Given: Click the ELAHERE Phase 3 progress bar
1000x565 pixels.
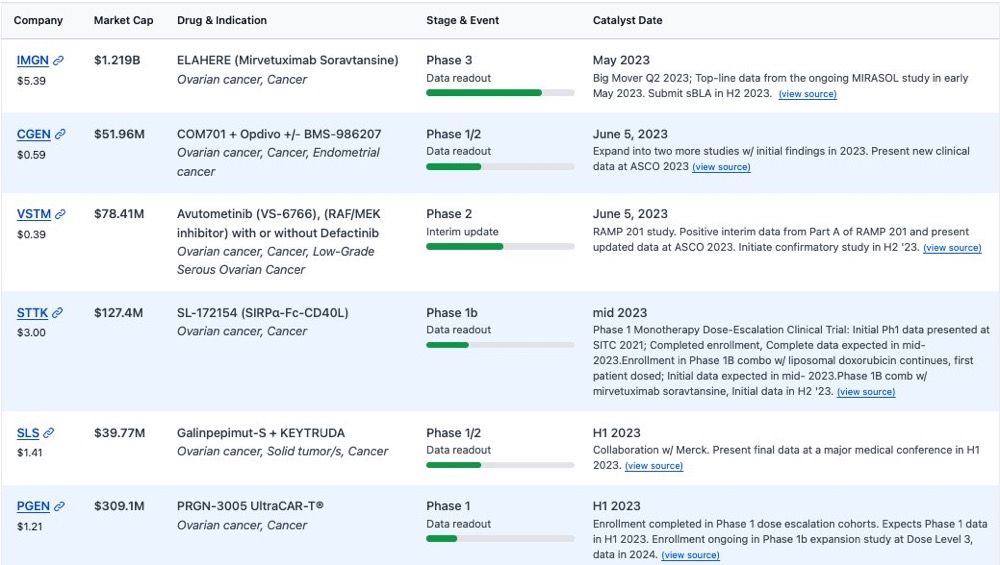Looking at the screenshot, I should [x=500, y=93].
